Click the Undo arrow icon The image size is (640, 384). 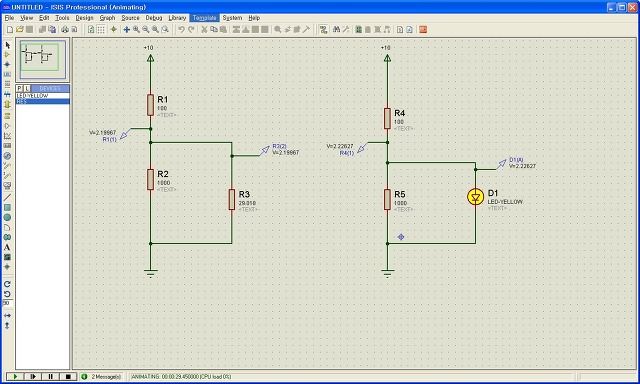182,29
